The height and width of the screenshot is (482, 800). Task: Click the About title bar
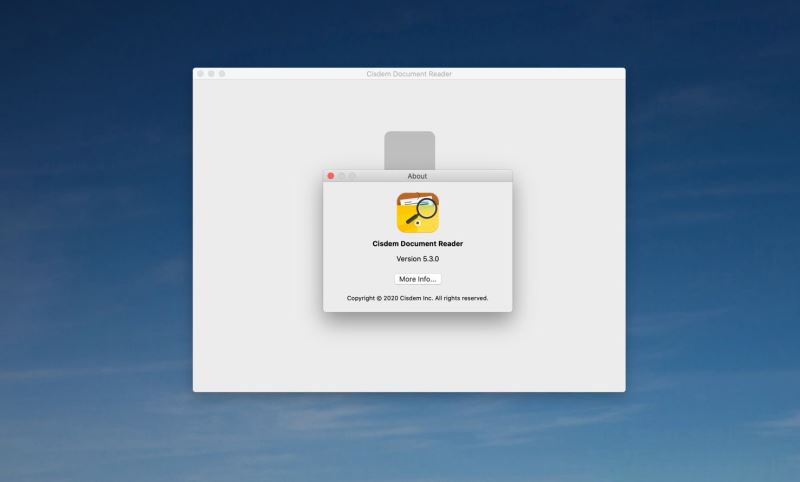click(417, 176)
